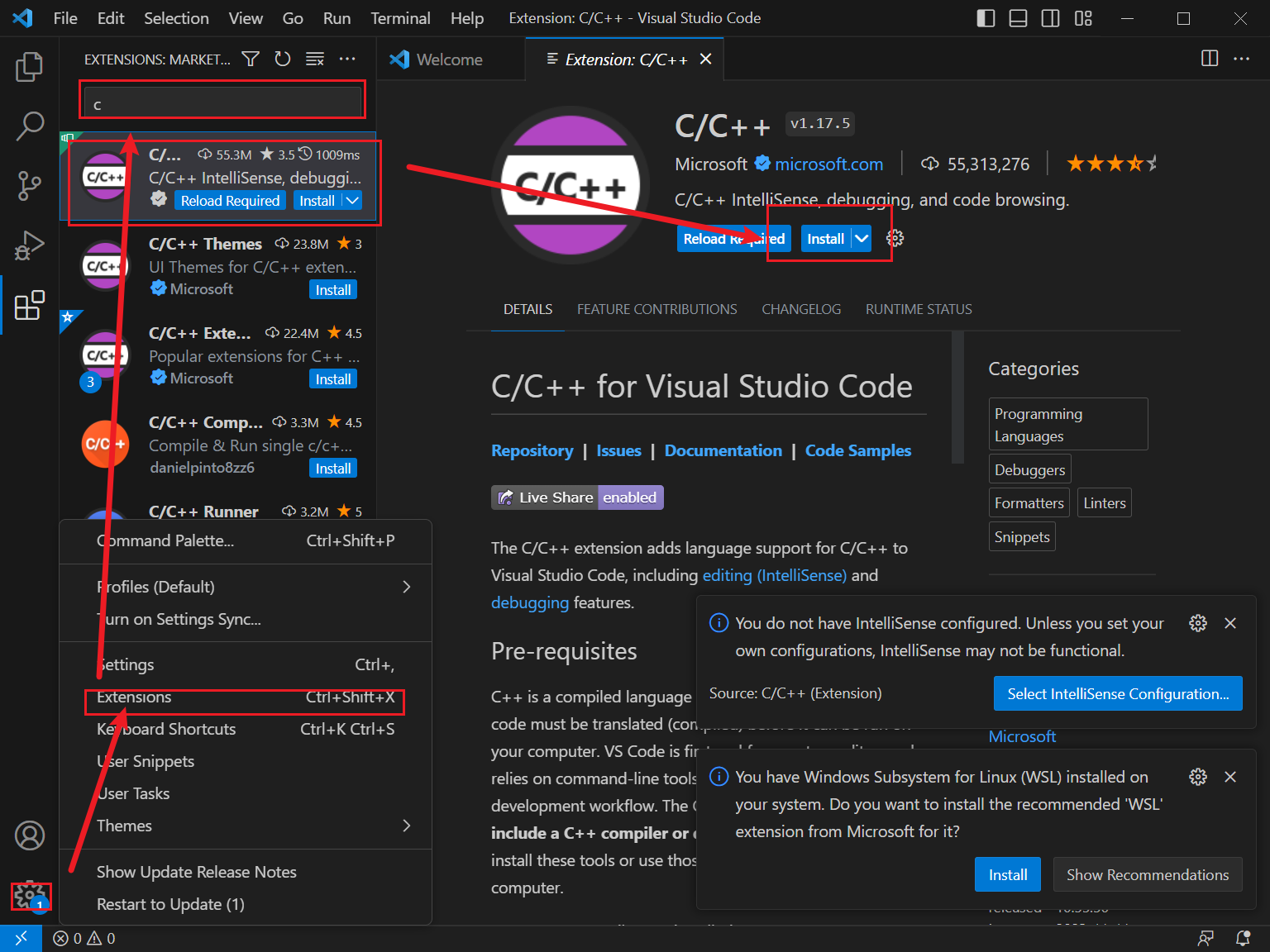Click the star rating on extension page
Viewport: 1270px width, 952px height.
click(1110, 164)
